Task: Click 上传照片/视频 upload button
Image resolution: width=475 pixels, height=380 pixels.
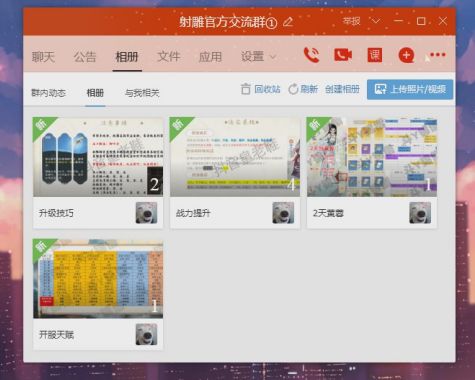Action: coord(410,89)
